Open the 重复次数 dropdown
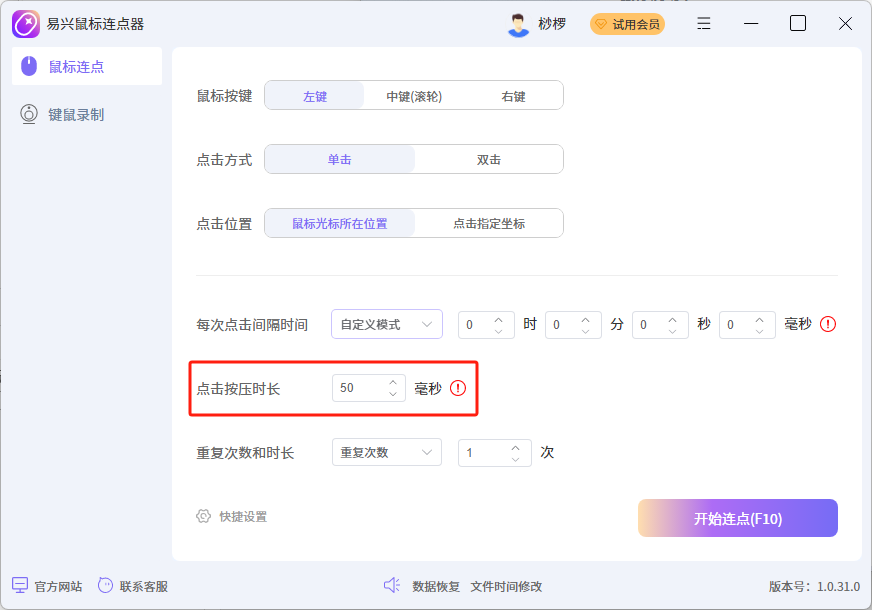Viewport: 872px width, 610px height. (387, 452)
